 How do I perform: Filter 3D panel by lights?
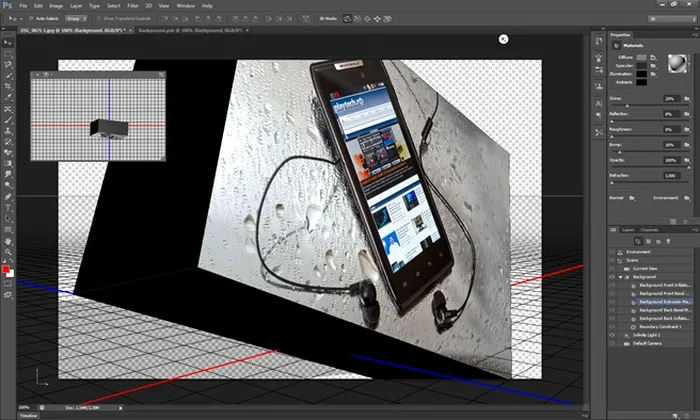tap(668, 241)
